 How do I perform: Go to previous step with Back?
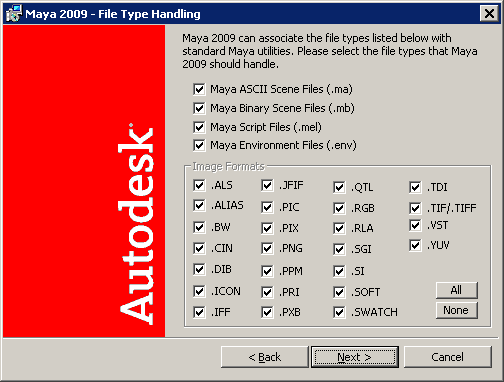click(265, 357)
